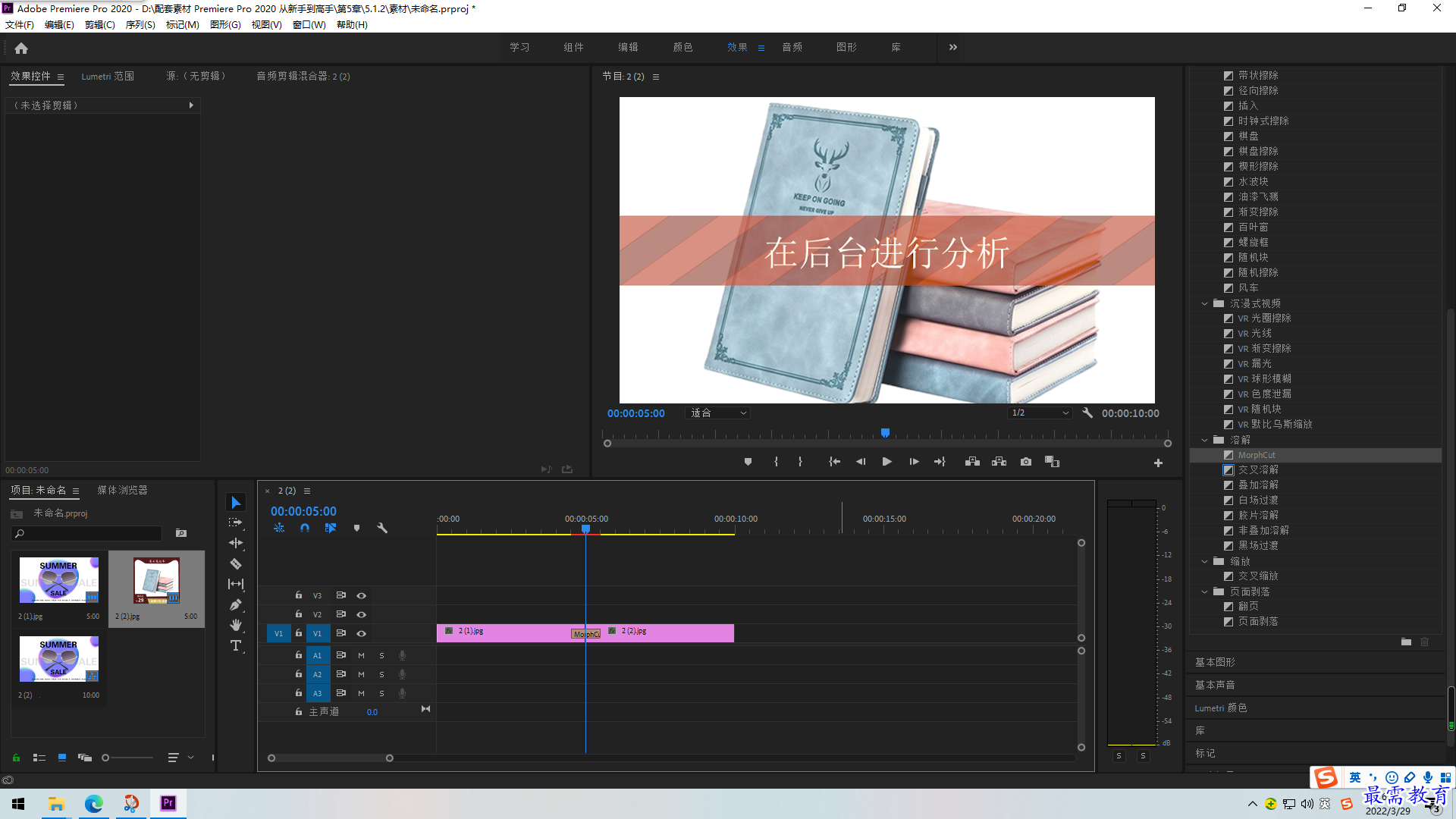The image size is (1456, 819).
Task: Select the Type tool
Action: point(236,645)
